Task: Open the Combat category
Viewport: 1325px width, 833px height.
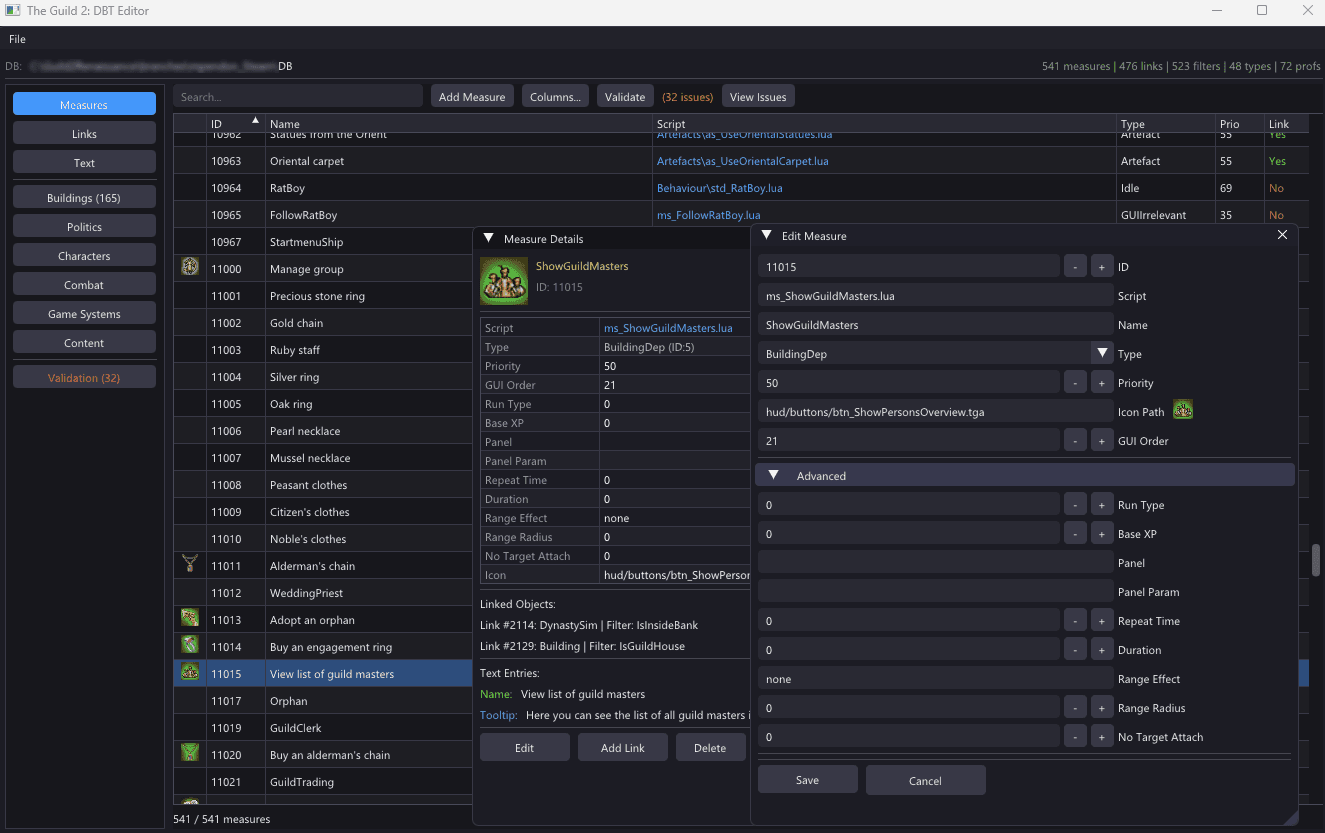Action: point(84,284)
